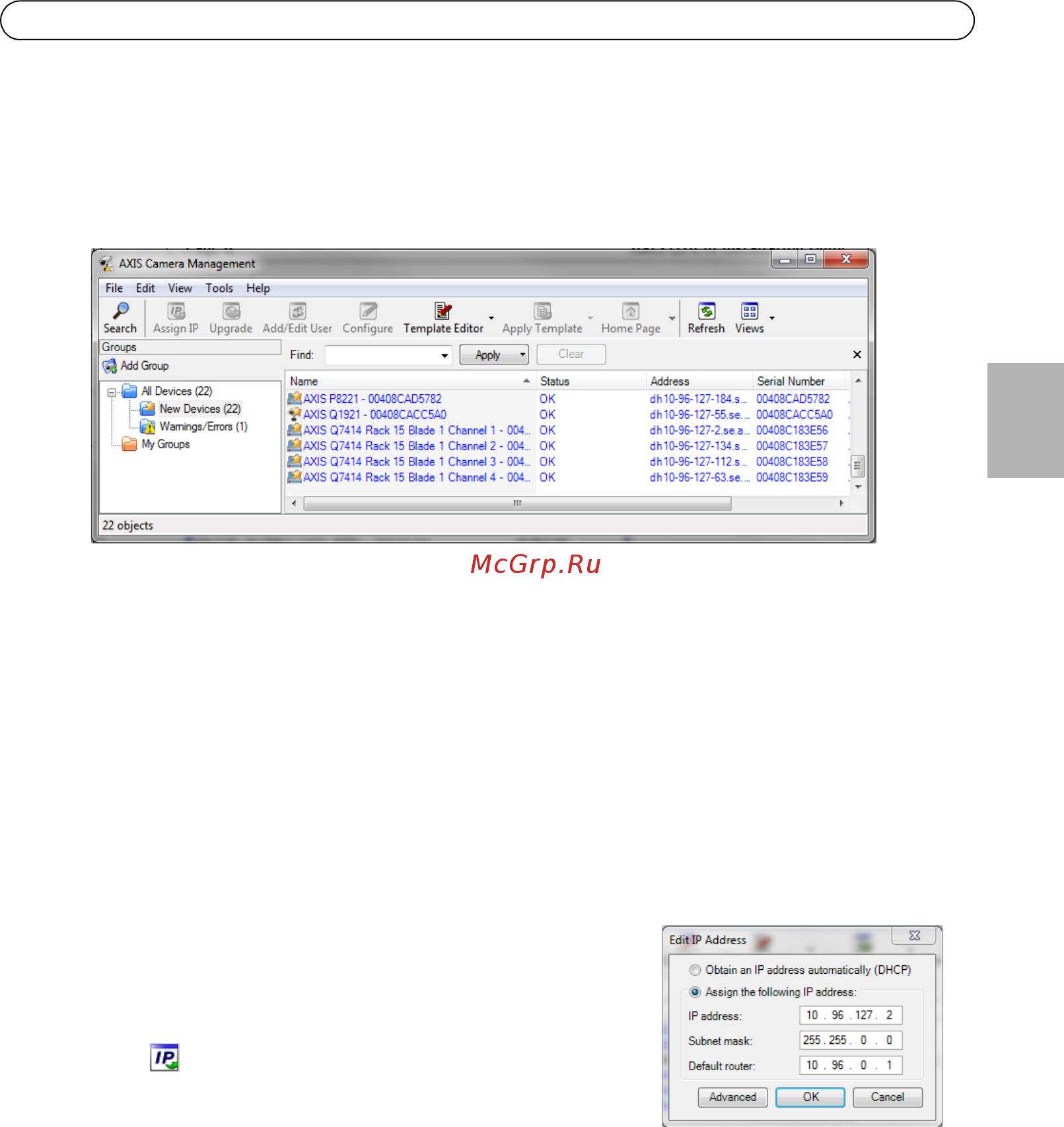Click the Apply Template icon
1064x1127 pixels.
(542, 311)
